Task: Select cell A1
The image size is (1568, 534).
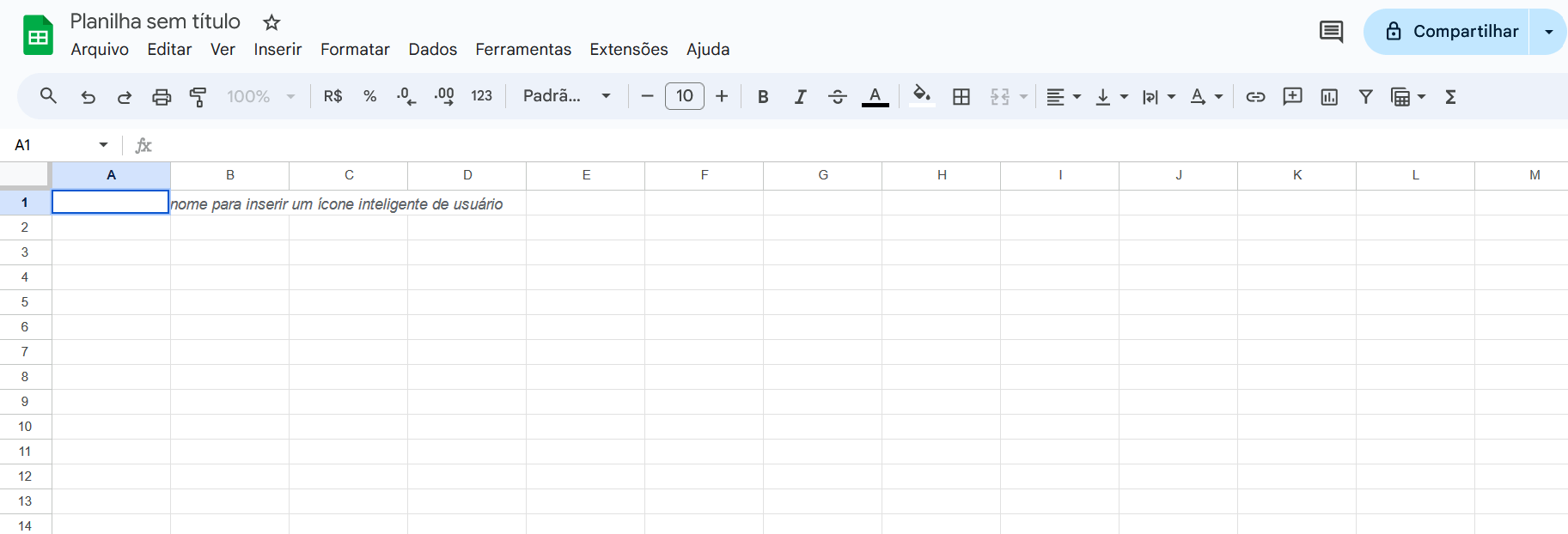Action: point(111,203)
